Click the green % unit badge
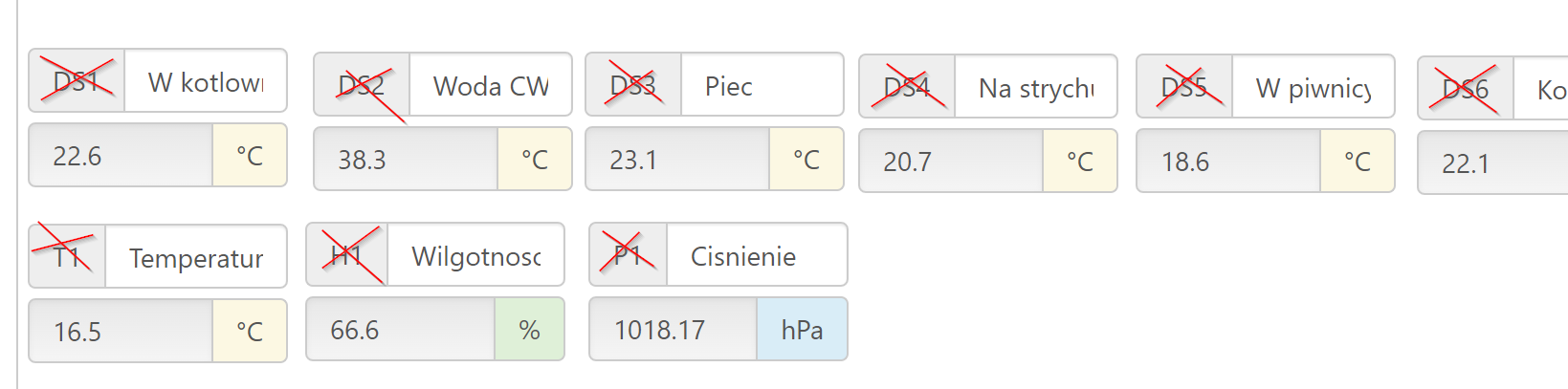The image size is (1568, 389). (x=529, y=330)
